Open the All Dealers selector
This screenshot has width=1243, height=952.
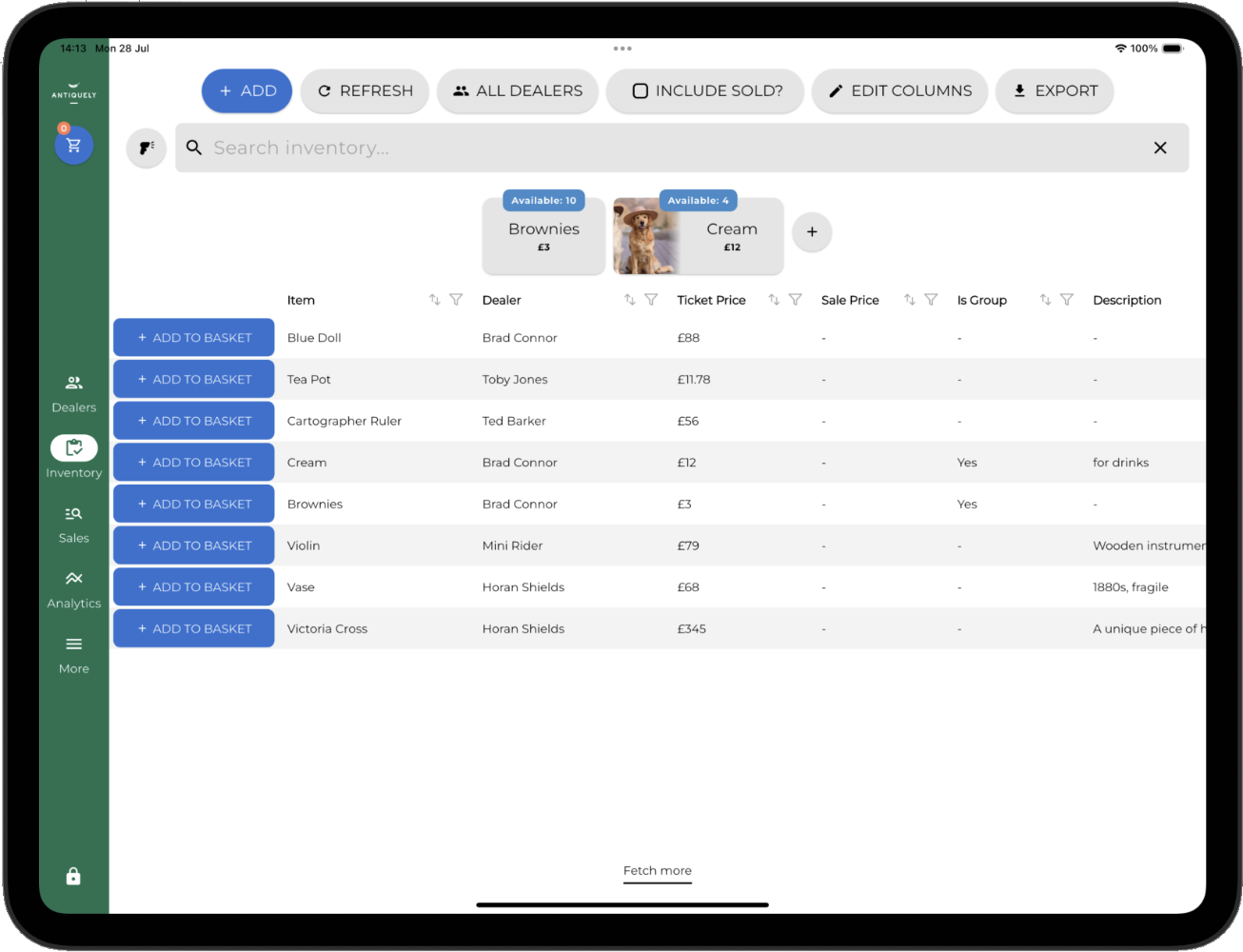517,91
